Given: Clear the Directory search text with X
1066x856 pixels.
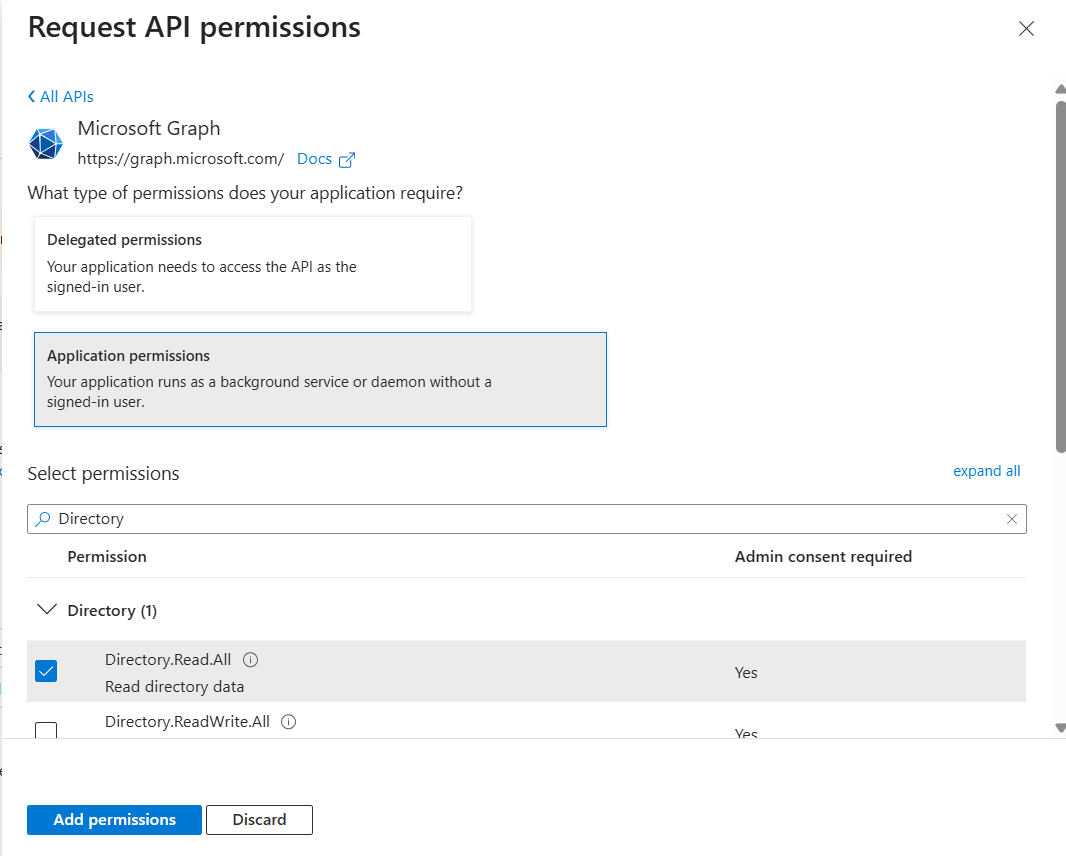Looking at the screenshot, I should pyautogui.click(x=1012, y=519).
